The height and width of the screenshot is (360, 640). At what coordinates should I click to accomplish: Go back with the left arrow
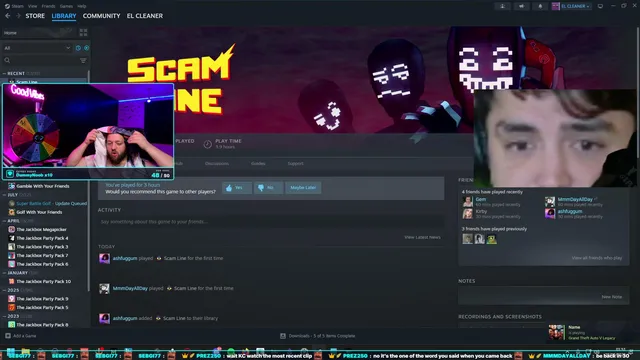point(8,16)
